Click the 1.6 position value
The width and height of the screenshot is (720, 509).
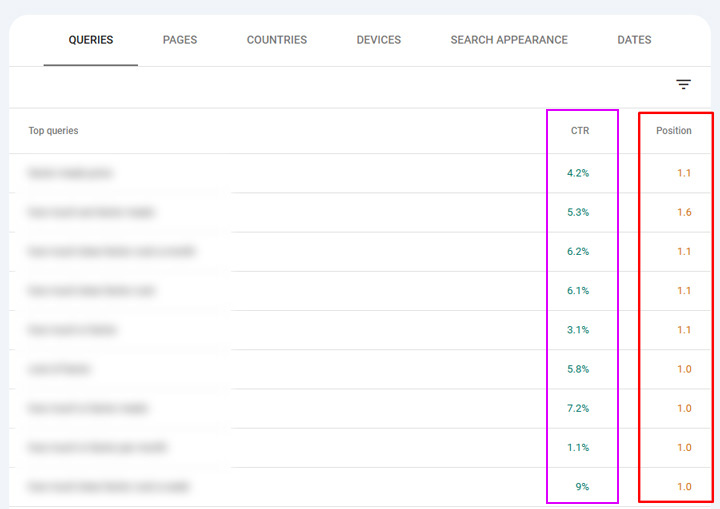click(x=684, y=212)
